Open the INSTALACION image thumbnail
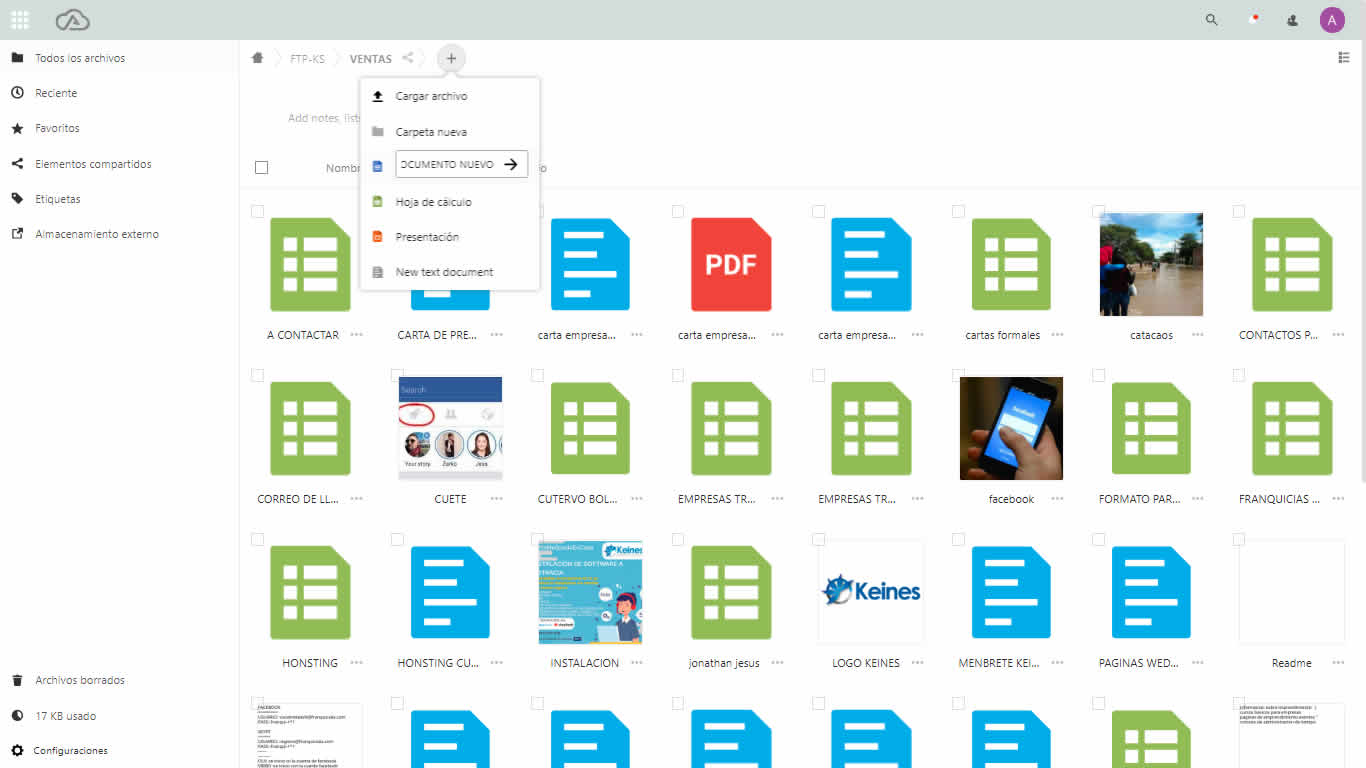 (591, 592)
